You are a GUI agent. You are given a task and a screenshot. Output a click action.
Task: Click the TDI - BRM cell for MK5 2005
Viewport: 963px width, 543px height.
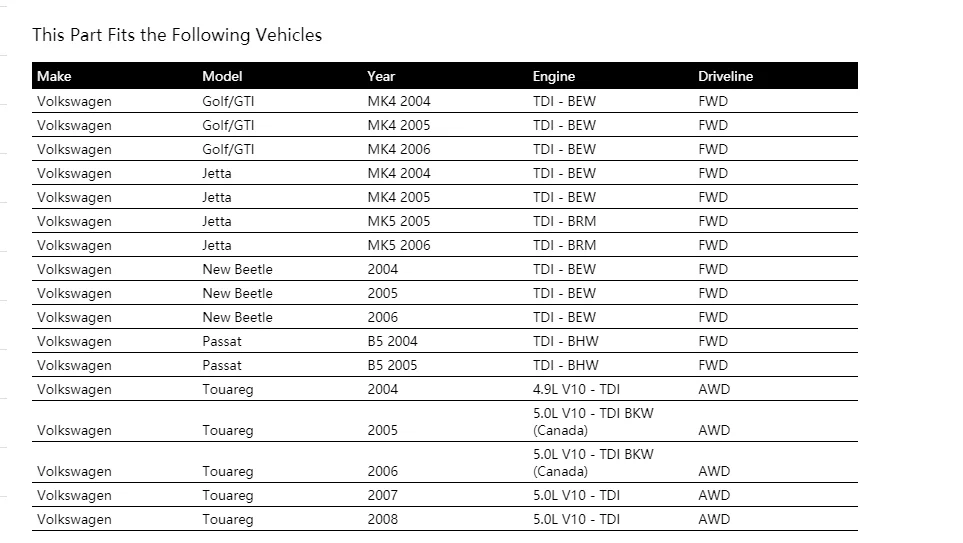coord(564,221)
